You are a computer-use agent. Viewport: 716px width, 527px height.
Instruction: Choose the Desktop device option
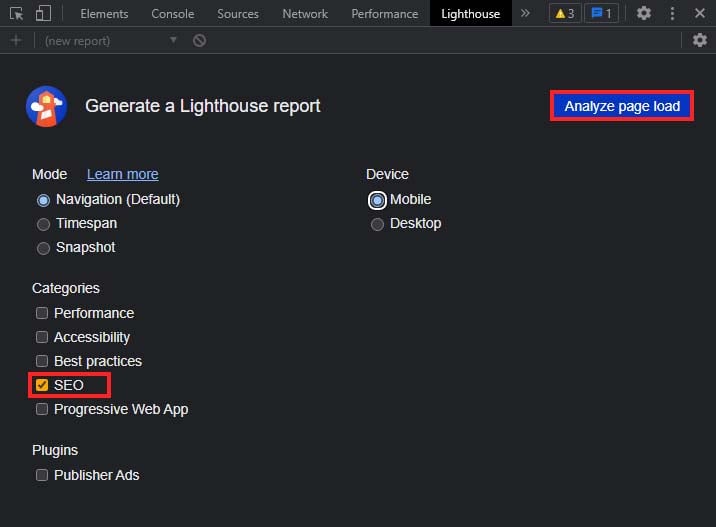[406, 224]
